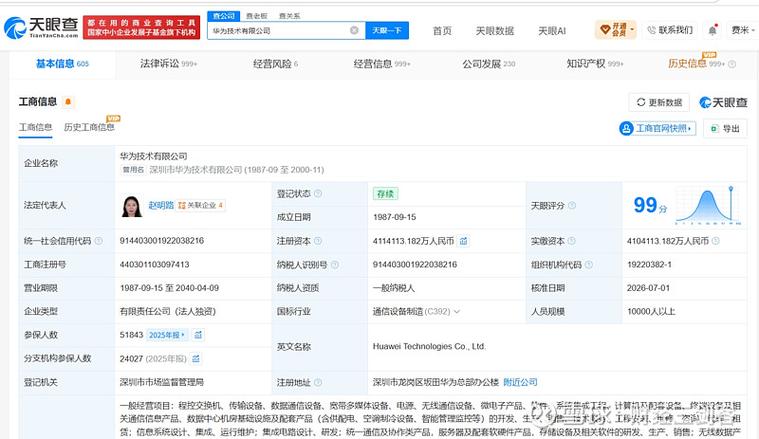
Task: Switch to the 经营风险 tab
Action: pos(275,63)
